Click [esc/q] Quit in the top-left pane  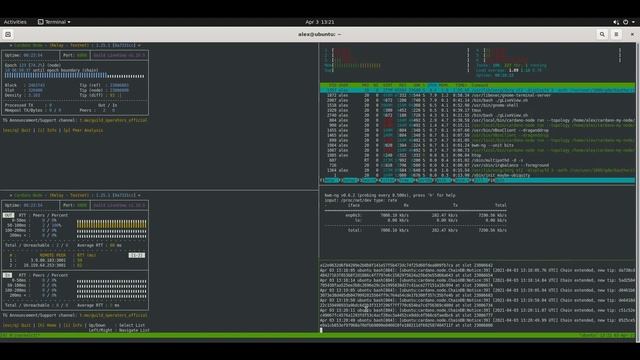coord(17,130)
